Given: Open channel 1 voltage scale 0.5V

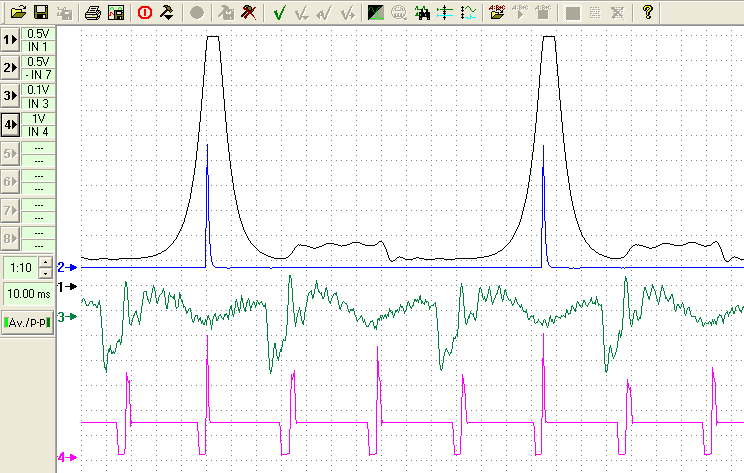Looking at the screenshot, I should [38, 34].
